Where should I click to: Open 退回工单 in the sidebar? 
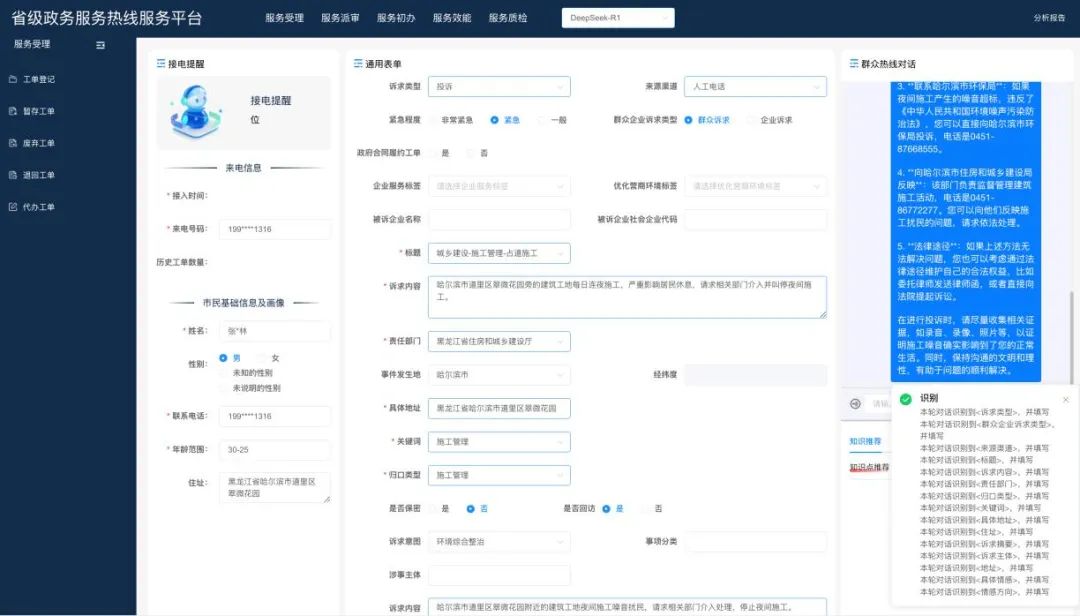tap(38, 175)
